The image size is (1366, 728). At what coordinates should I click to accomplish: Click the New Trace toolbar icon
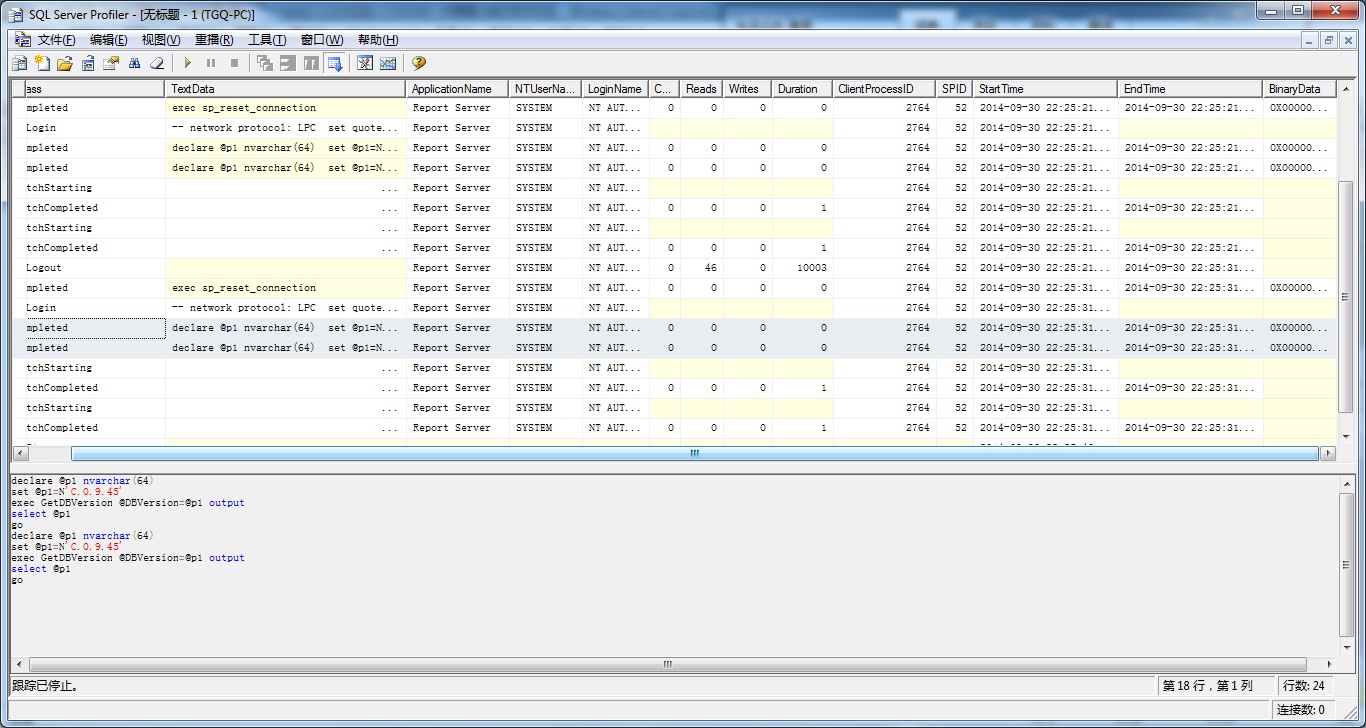[19, 63]
